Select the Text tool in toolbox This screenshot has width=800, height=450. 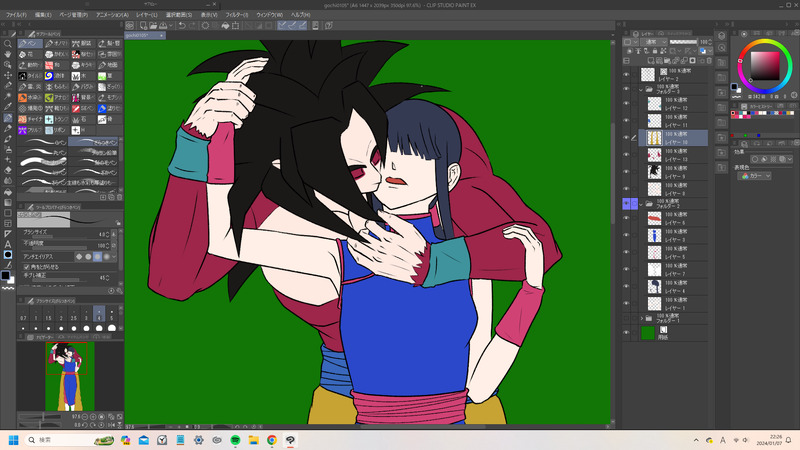tap(8, 243)
